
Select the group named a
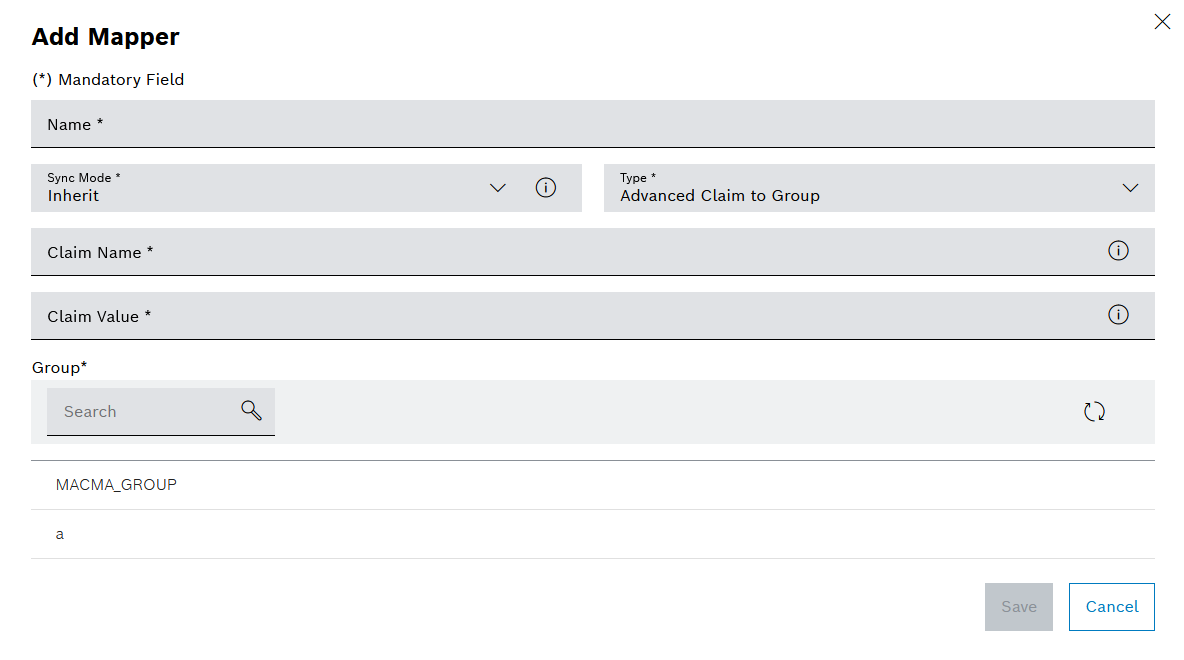59,533
